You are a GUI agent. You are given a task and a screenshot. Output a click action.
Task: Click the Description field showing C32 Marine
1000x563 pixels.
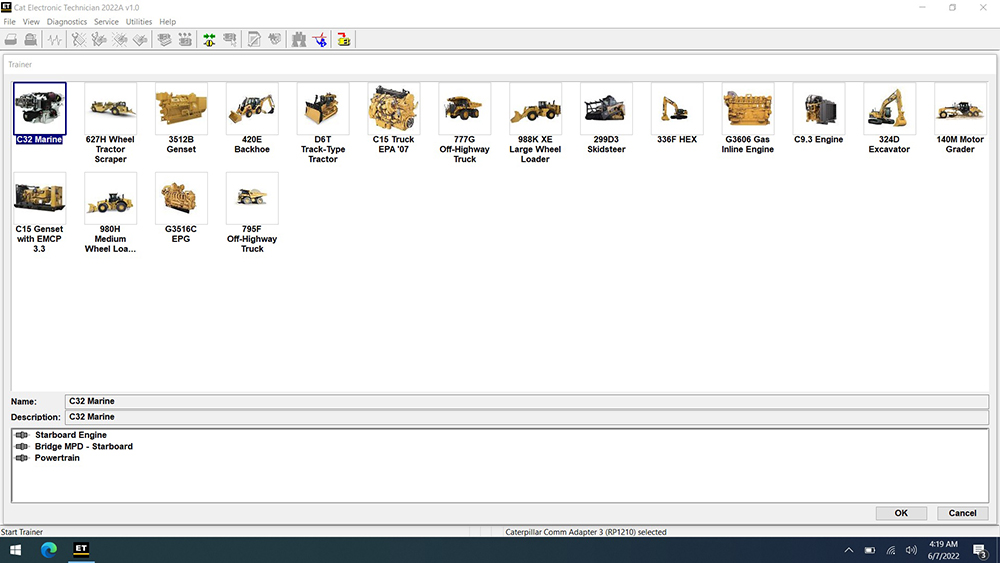click(527, 417)
